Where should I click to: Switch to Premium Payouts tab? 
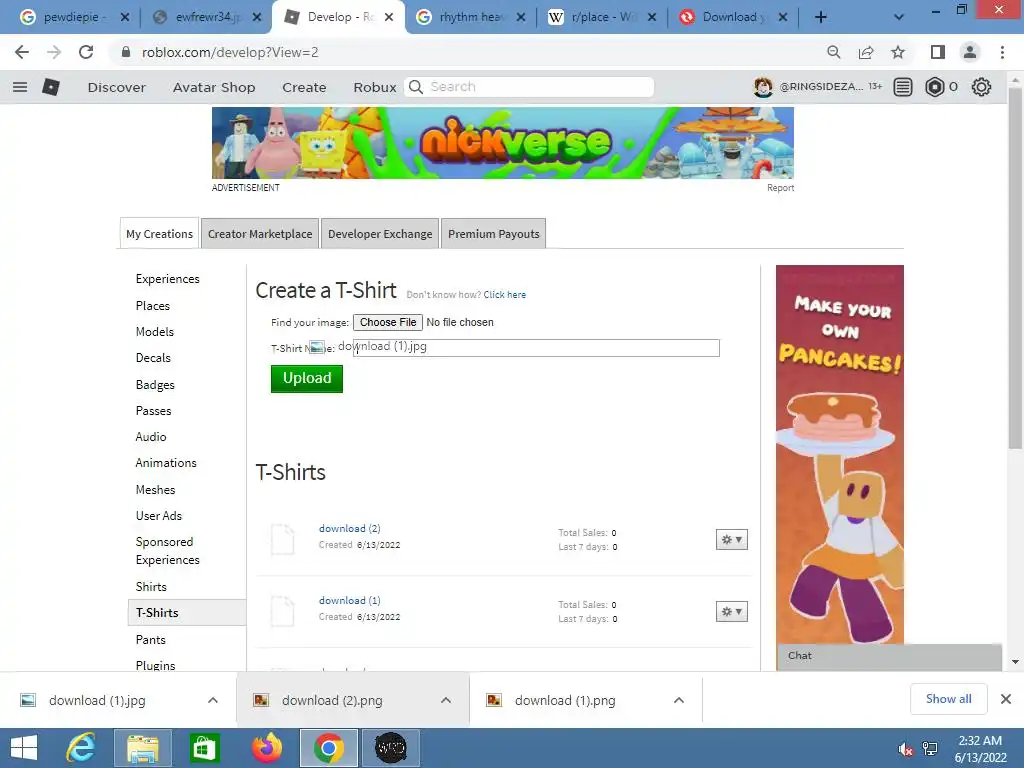(494, 234)
